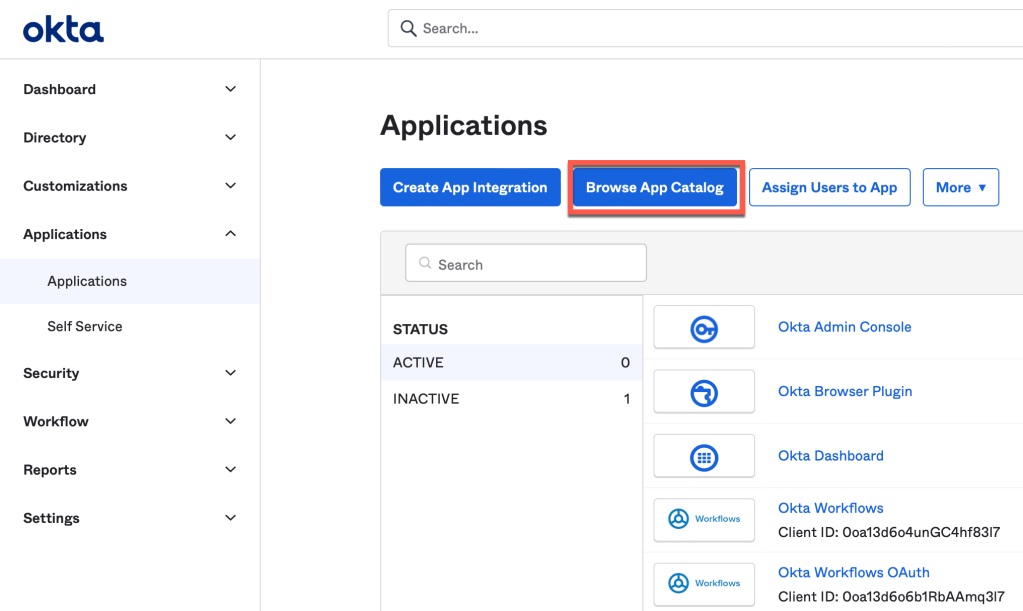The width and height of the screenshot is (1023, 611).
Task: Collapse the Applications sidebar section
Action: [x=230, y=234]
